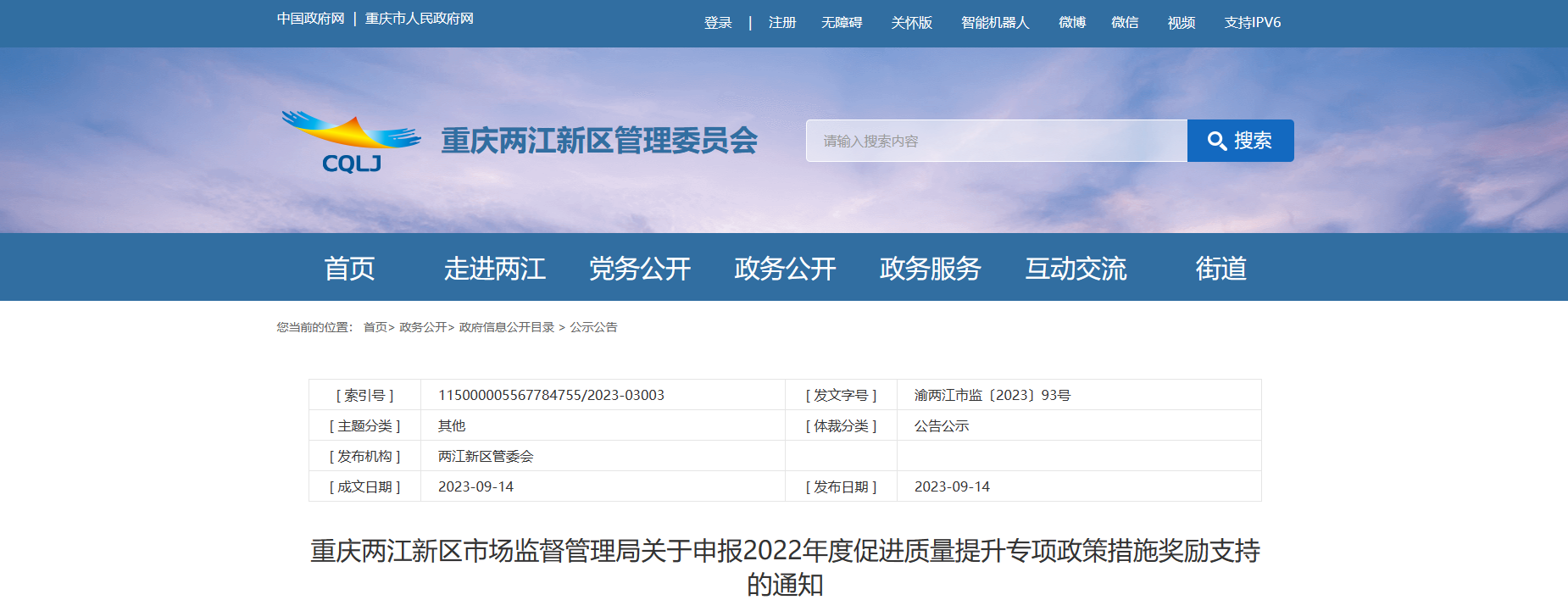This screenshot has width=1568, height=600.
Task: Open the 中国政府网 link
Action: 310,19
